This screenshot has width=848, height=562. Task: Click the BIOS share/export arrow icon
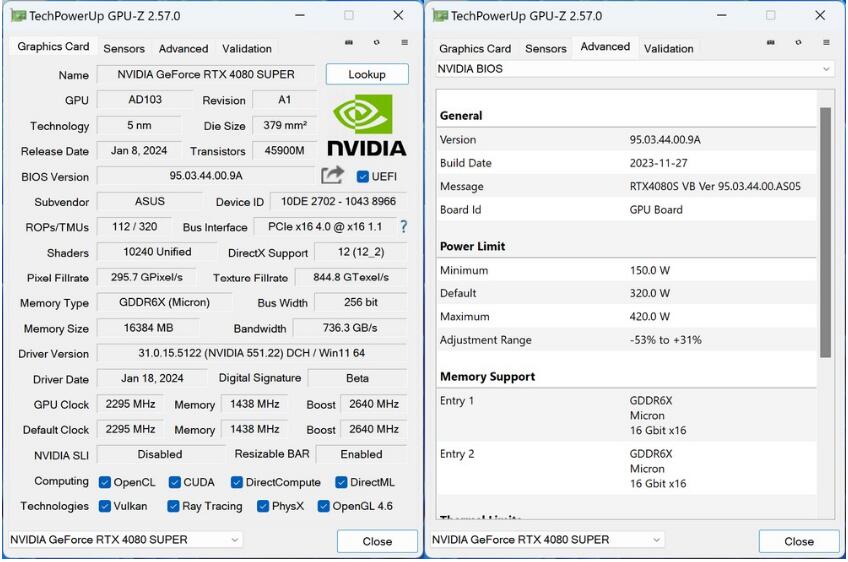[333, 175]
